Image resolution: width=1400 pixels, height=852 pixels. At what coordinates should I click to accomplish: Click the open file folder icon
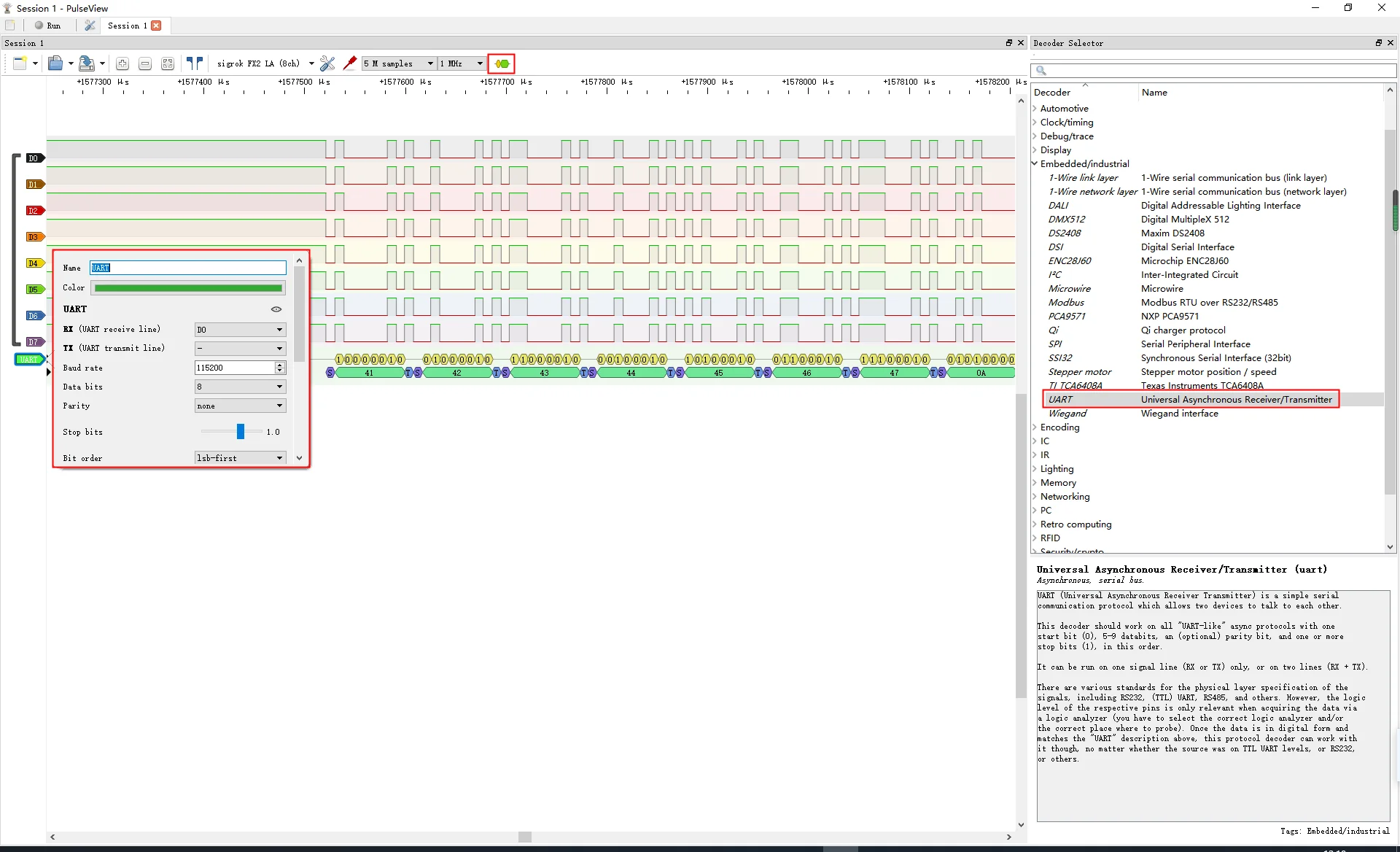click(x=55, y=63)
